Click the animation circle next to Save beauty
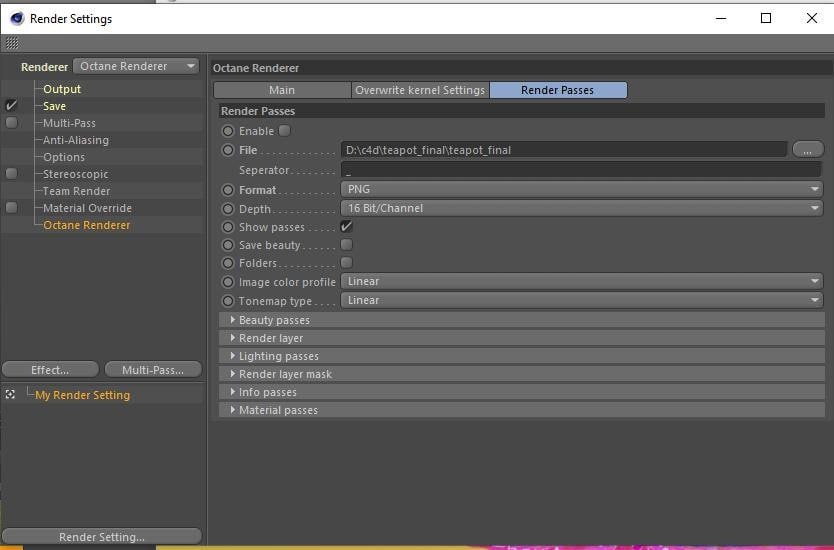Image resolution: width=834 pixels, height=550 pixels. click(x=228, y=245)
